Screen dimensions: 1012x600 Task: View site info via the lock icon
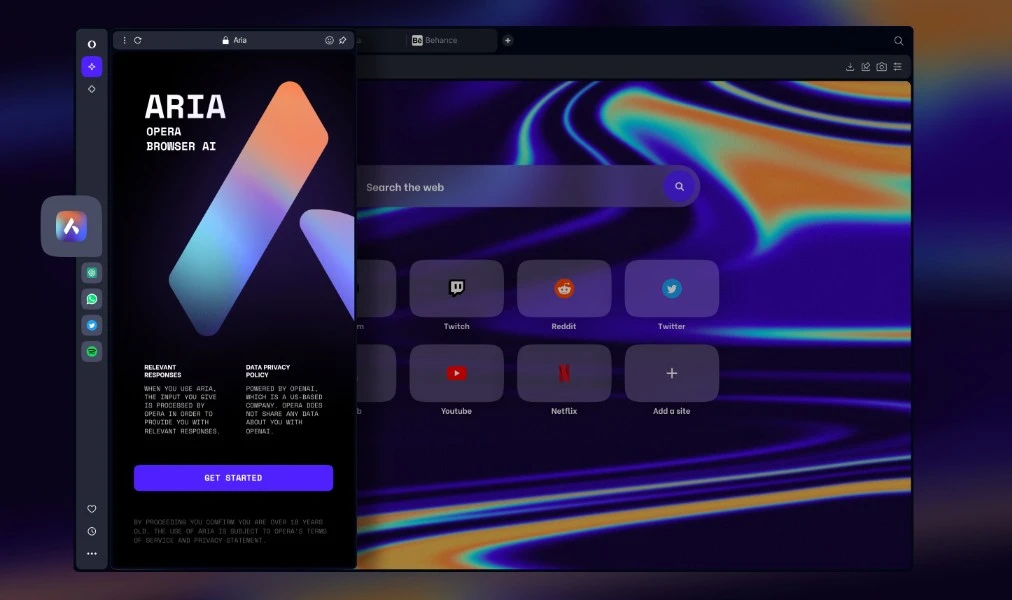224,40
